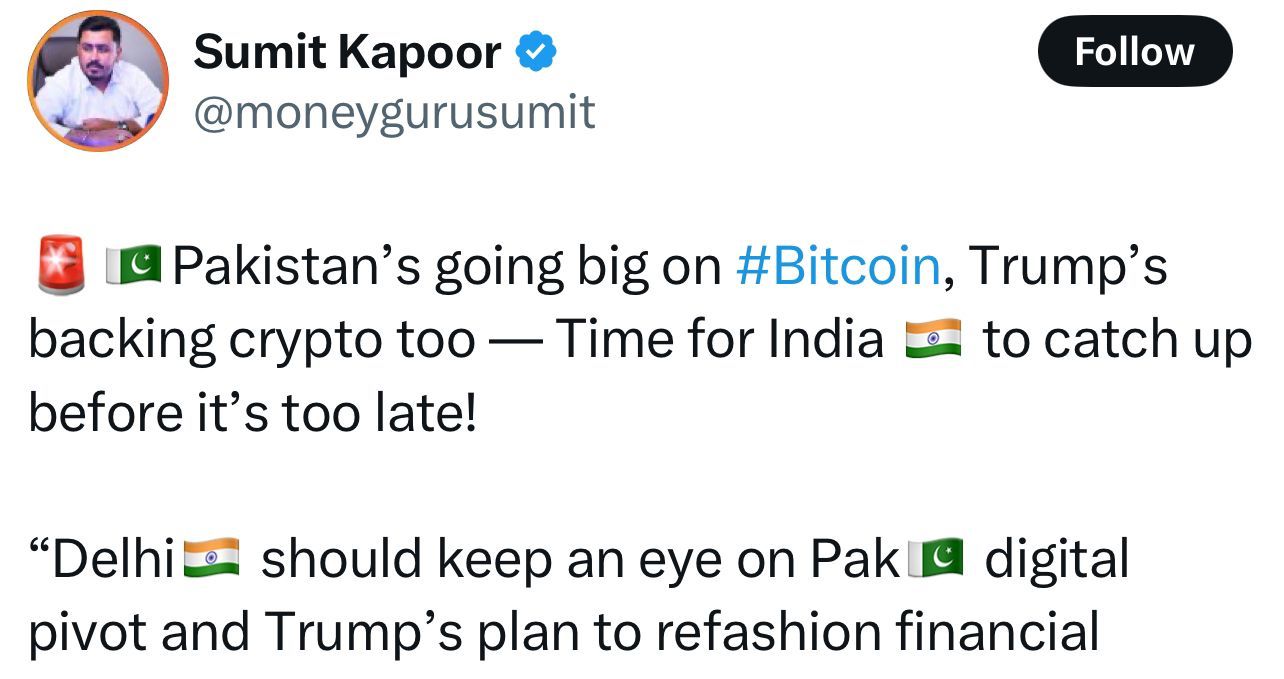Screen dimensions: 1284x679
Task: Click the text "before it's too late!"
Action: pos(253,413)
